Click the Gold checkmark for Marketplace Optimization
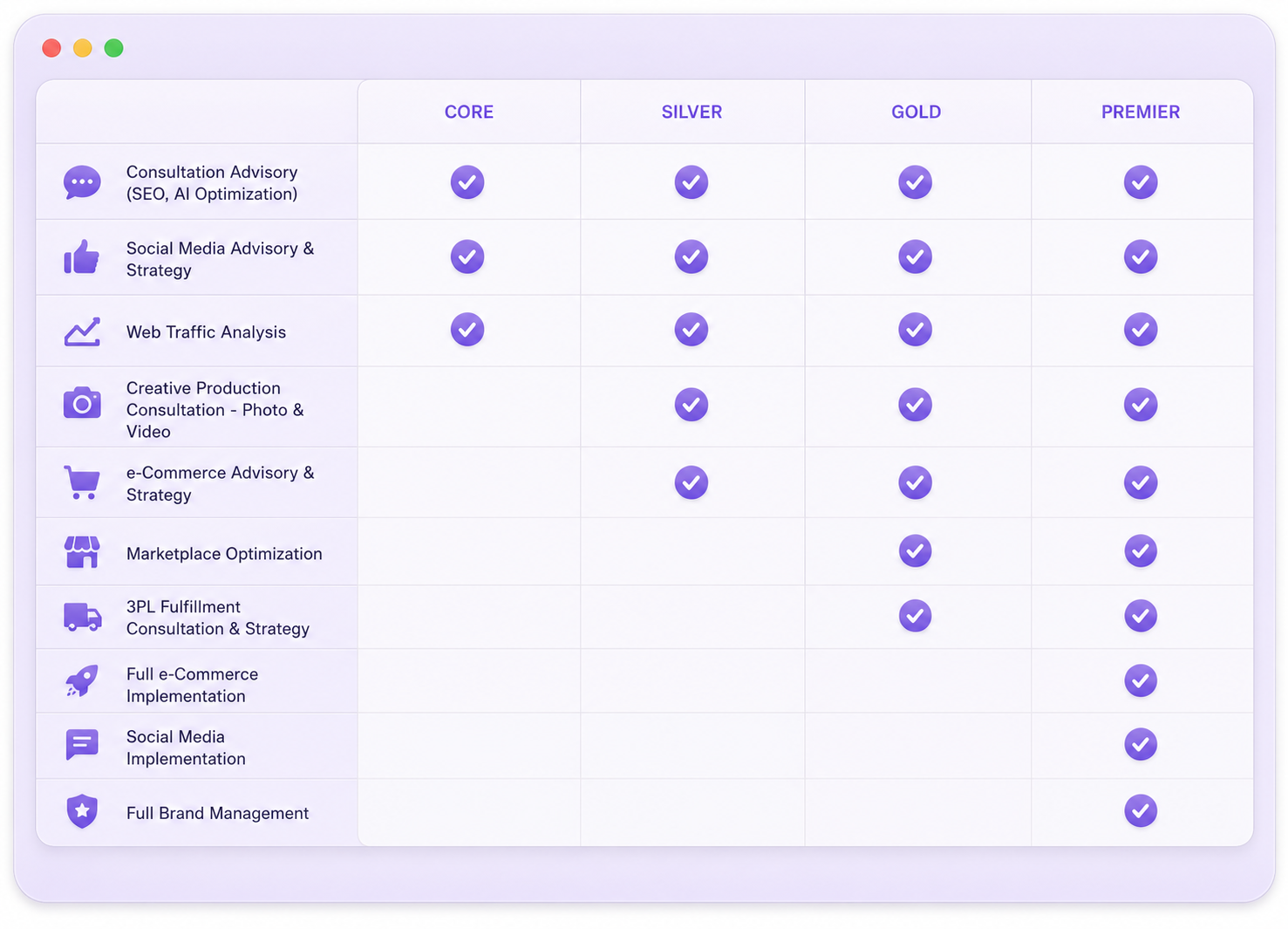Screen dimensions: 1288x929 point(916,551)
